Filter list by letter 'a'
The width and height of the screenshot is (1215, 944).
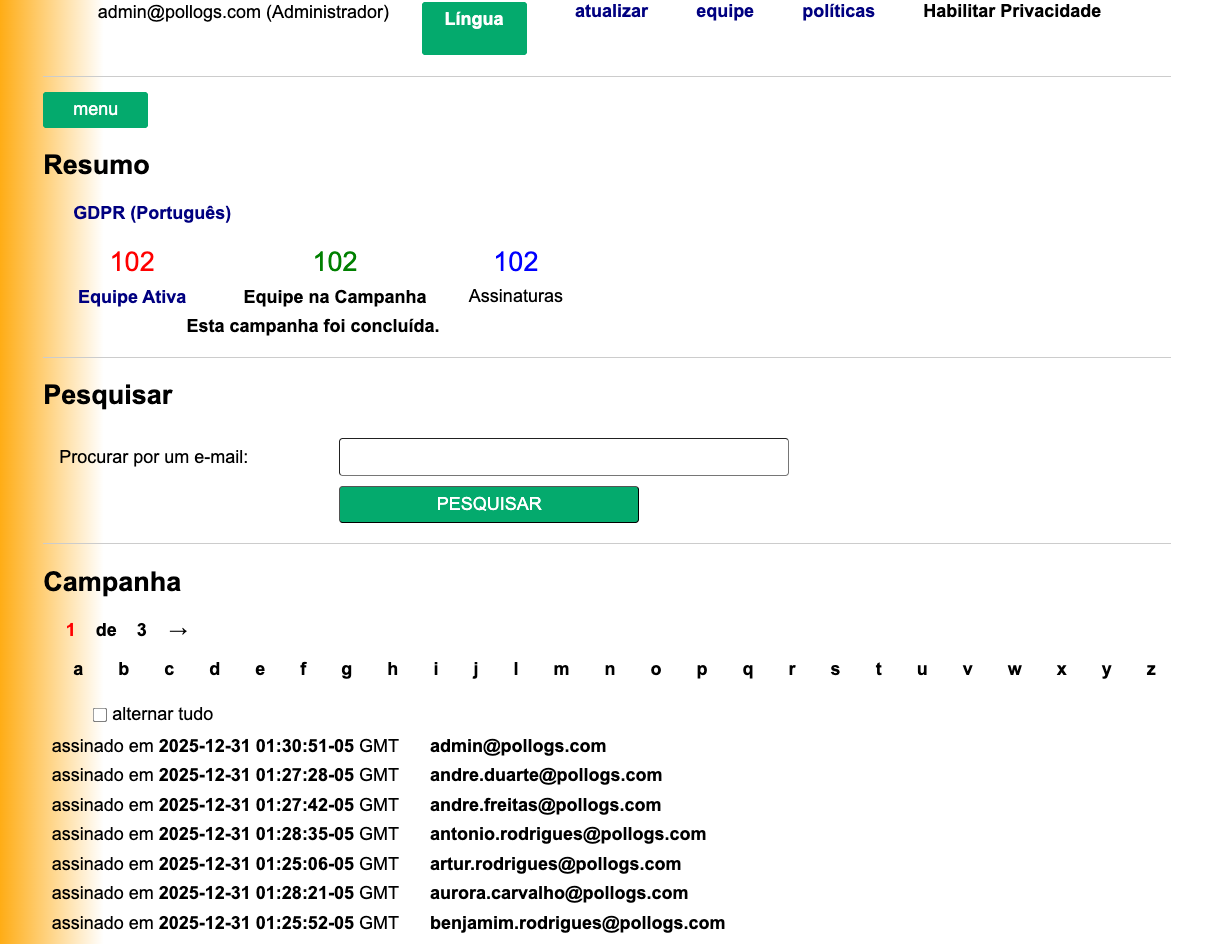click(78, 670)
